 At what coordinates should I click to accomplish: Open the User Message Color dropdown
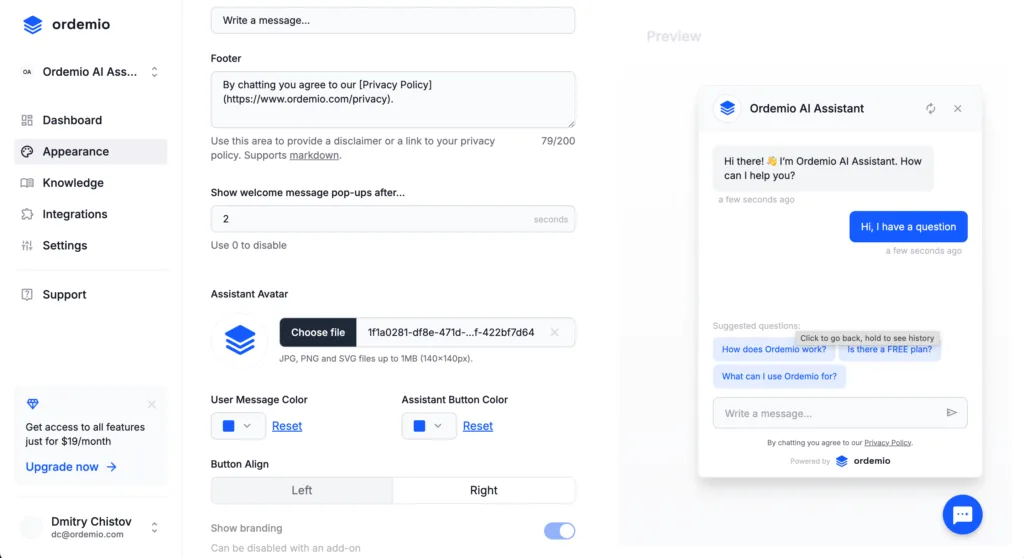pyautogui.click(x=238, y=426)
